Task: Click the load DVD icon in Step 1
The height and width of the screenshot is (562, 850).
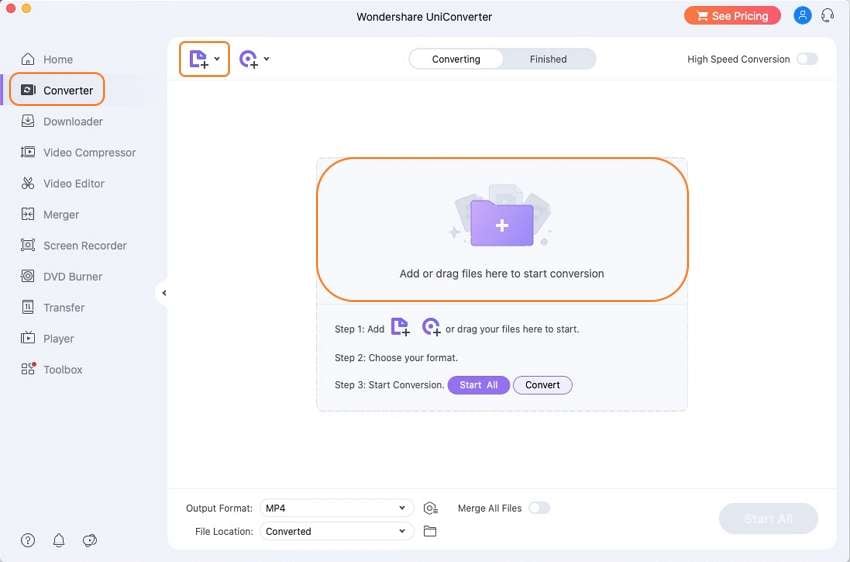Action: coord(432,327)
